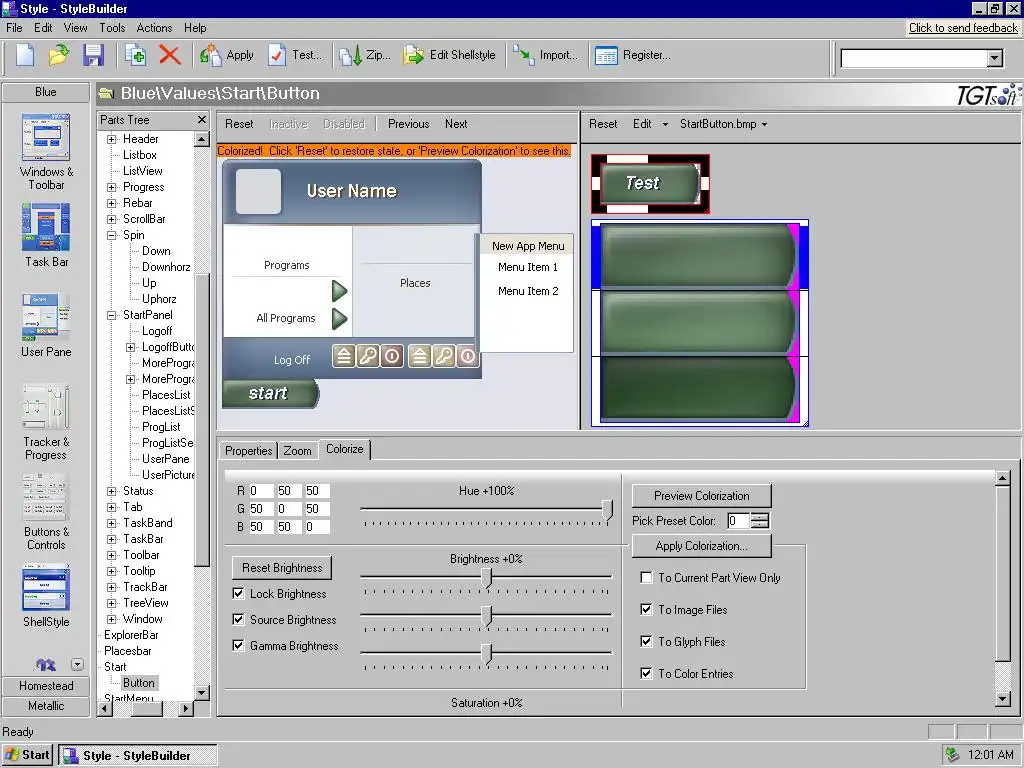Enable To Current Part View Only

pyautogui.click(x=646, y=577)
